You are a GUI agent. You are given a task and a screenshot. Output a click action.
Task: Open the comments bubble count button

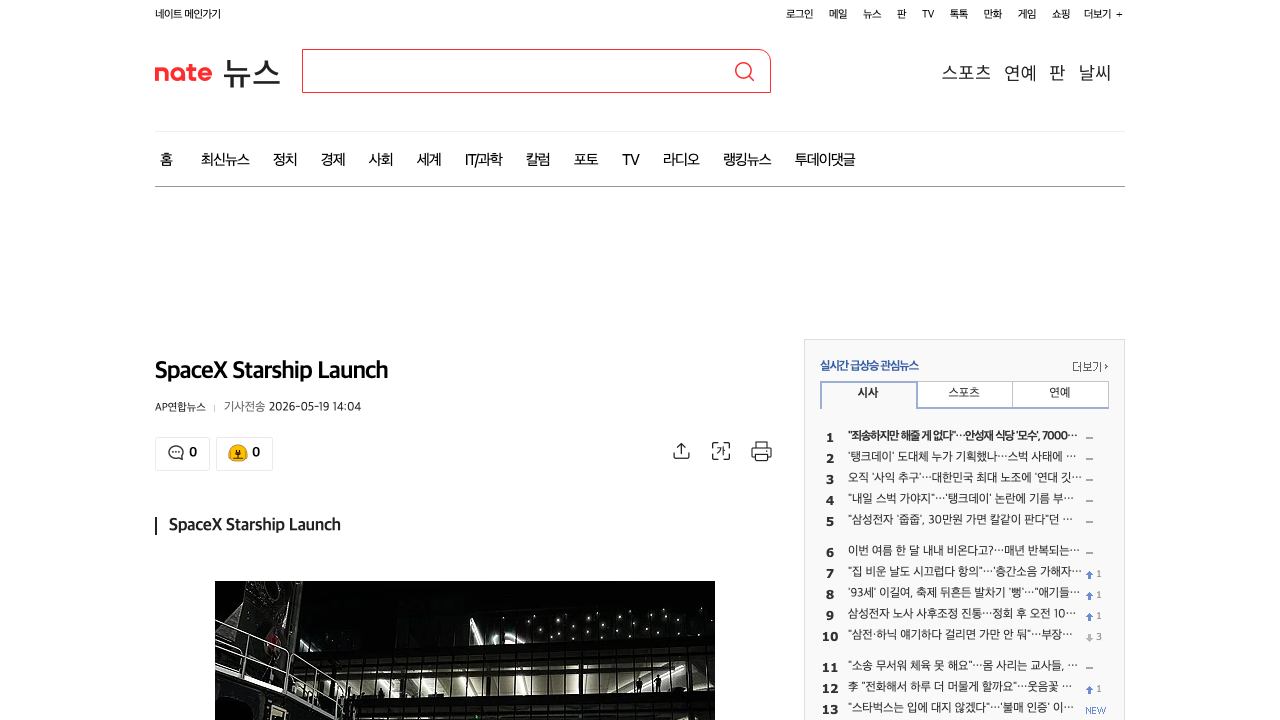click(x=182, y=453)
